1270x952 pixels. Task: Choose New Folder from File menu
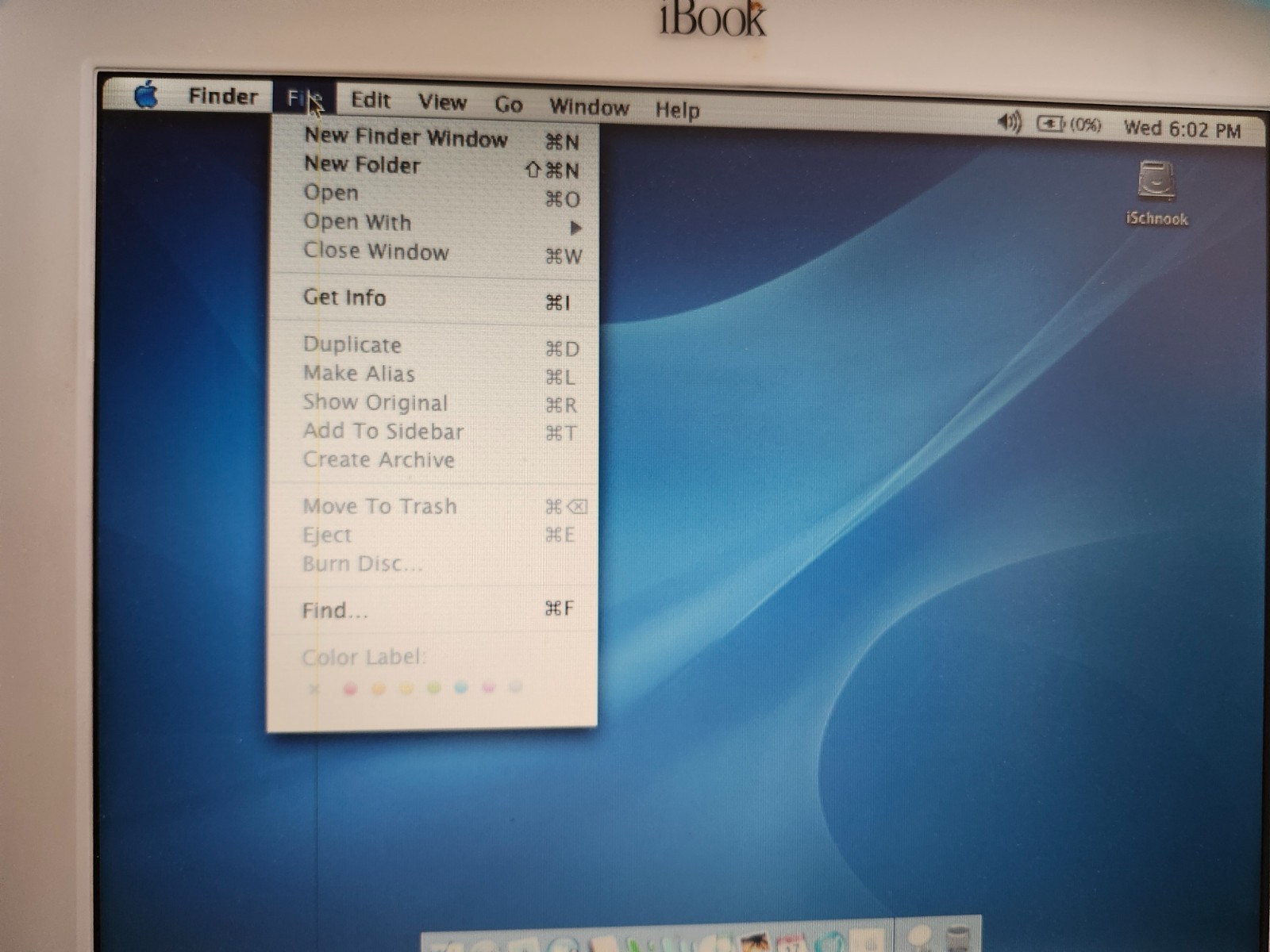tap(433, 167)
